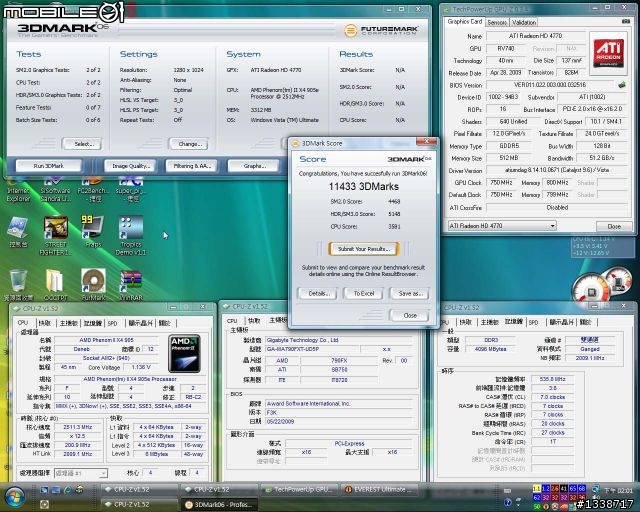Open the FC2Bench shortcut on desktop
The width and height of the screenshot is (640, 512).
click(x=93, y=191)
